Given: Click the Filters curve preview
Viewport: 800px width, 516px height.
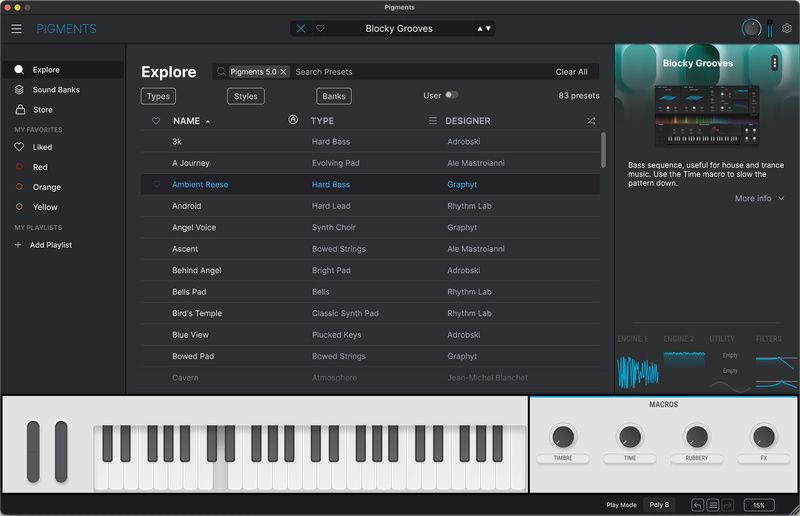Looking at the screenshot, I should point(775,372).
